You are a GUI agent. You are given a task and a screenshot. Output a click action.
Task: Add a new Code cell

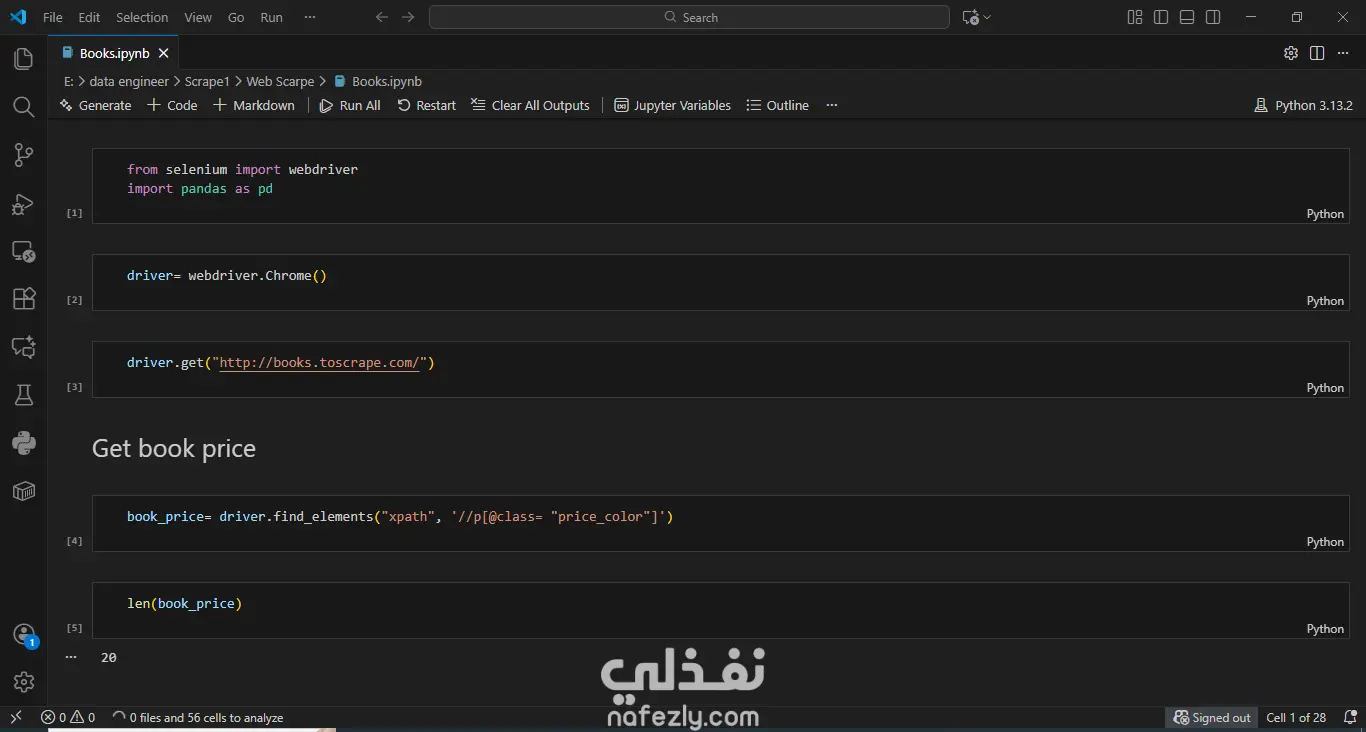[x=173, y=105]
